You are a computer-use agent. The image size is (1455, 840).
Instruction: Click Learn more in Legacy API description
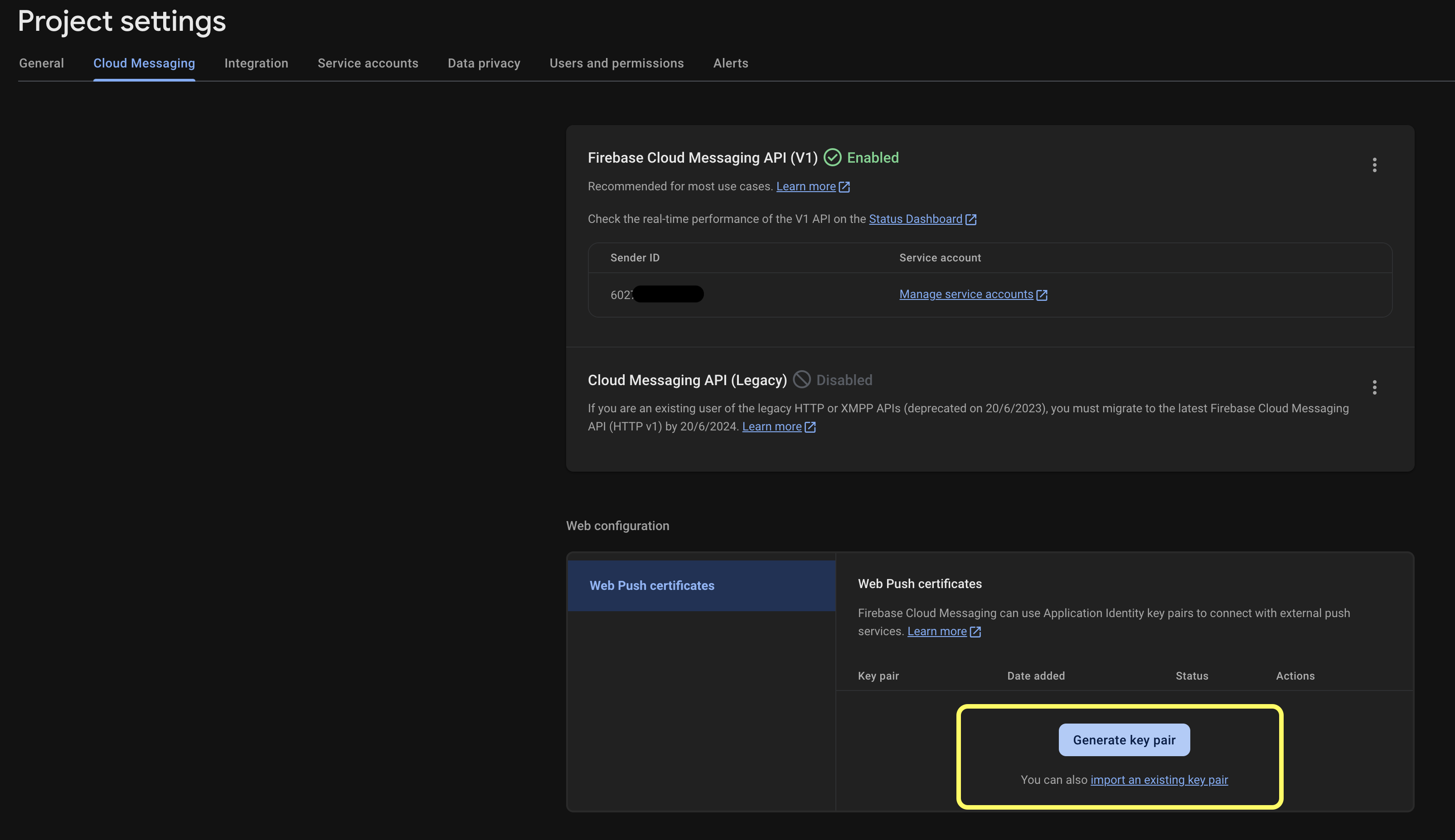(x=771, y=426)
